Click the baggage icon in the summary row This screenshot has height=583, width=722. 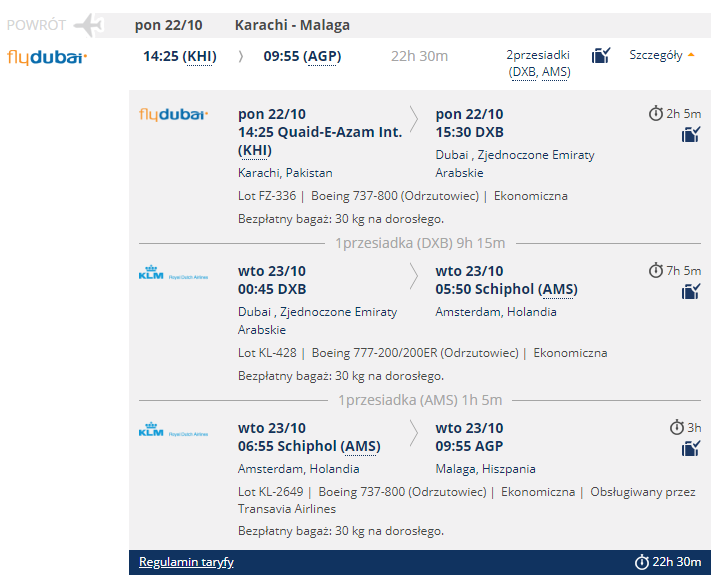pyautogui.click(x=601, y=55)
